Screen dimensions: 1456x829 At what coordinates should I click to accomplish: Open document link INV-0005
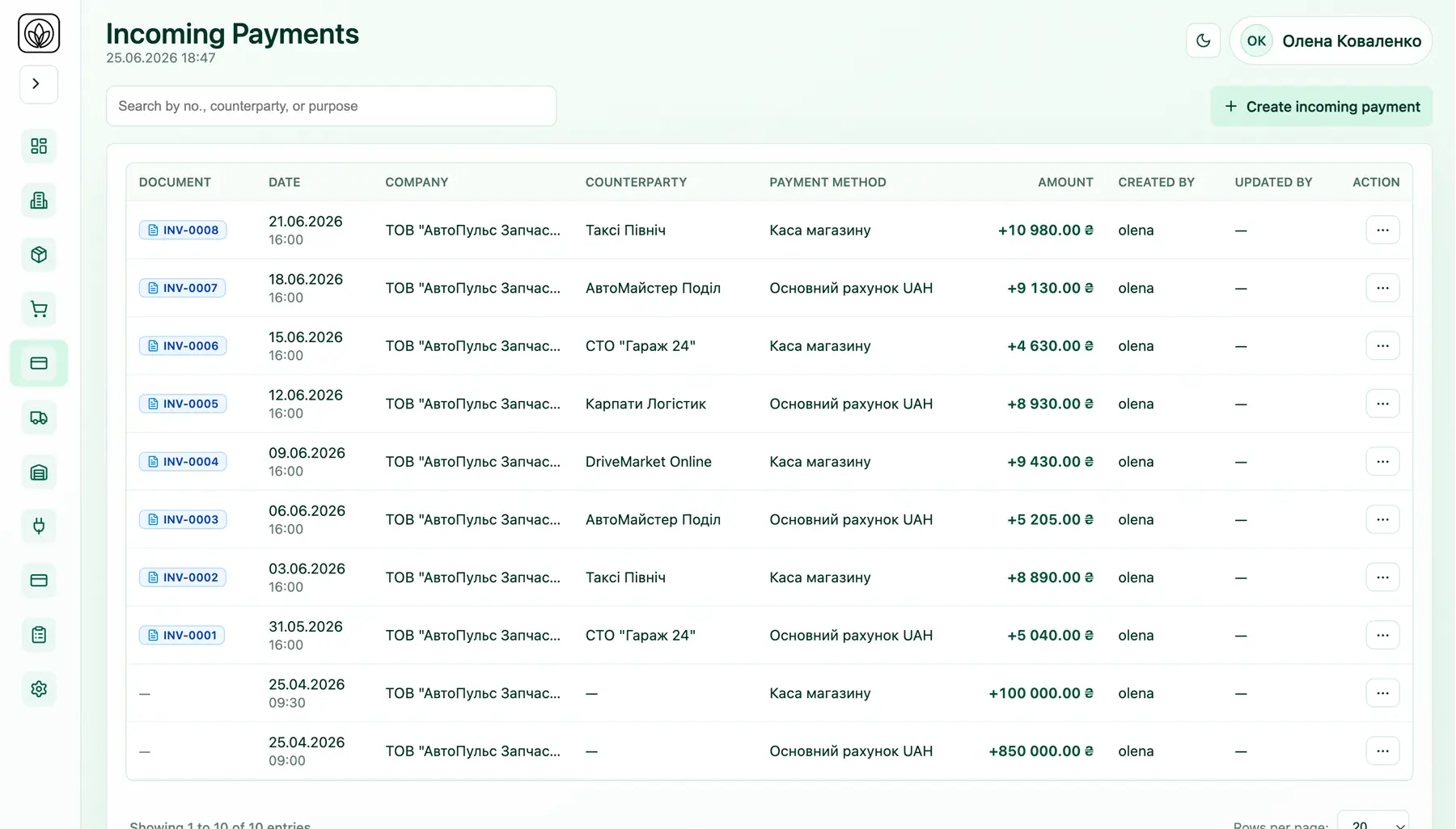click(183, 404)
